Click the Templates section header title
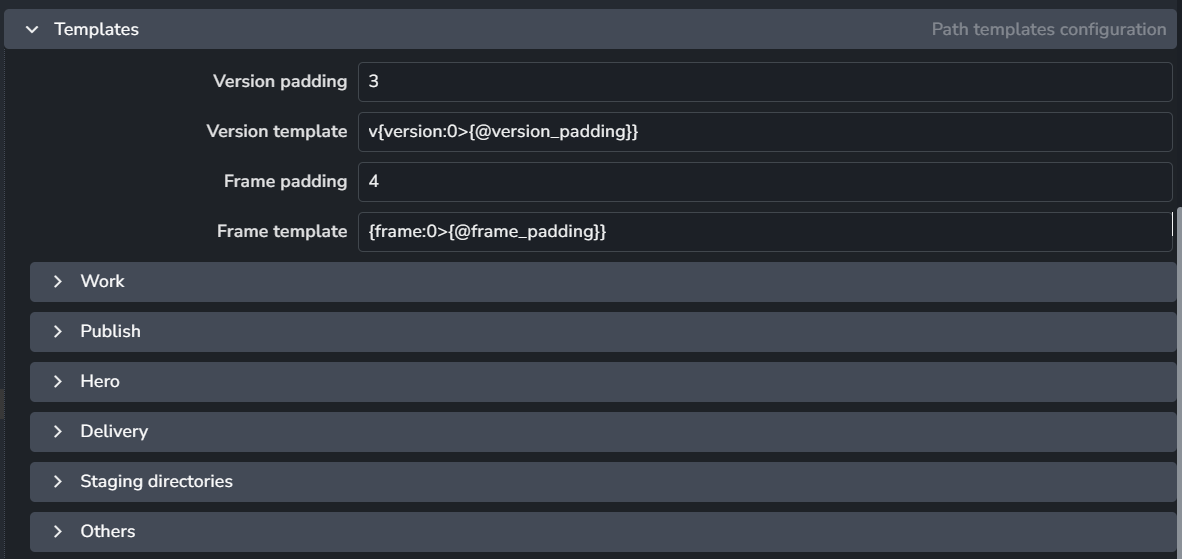This screenshot has height=559, width=1182. 96,30
